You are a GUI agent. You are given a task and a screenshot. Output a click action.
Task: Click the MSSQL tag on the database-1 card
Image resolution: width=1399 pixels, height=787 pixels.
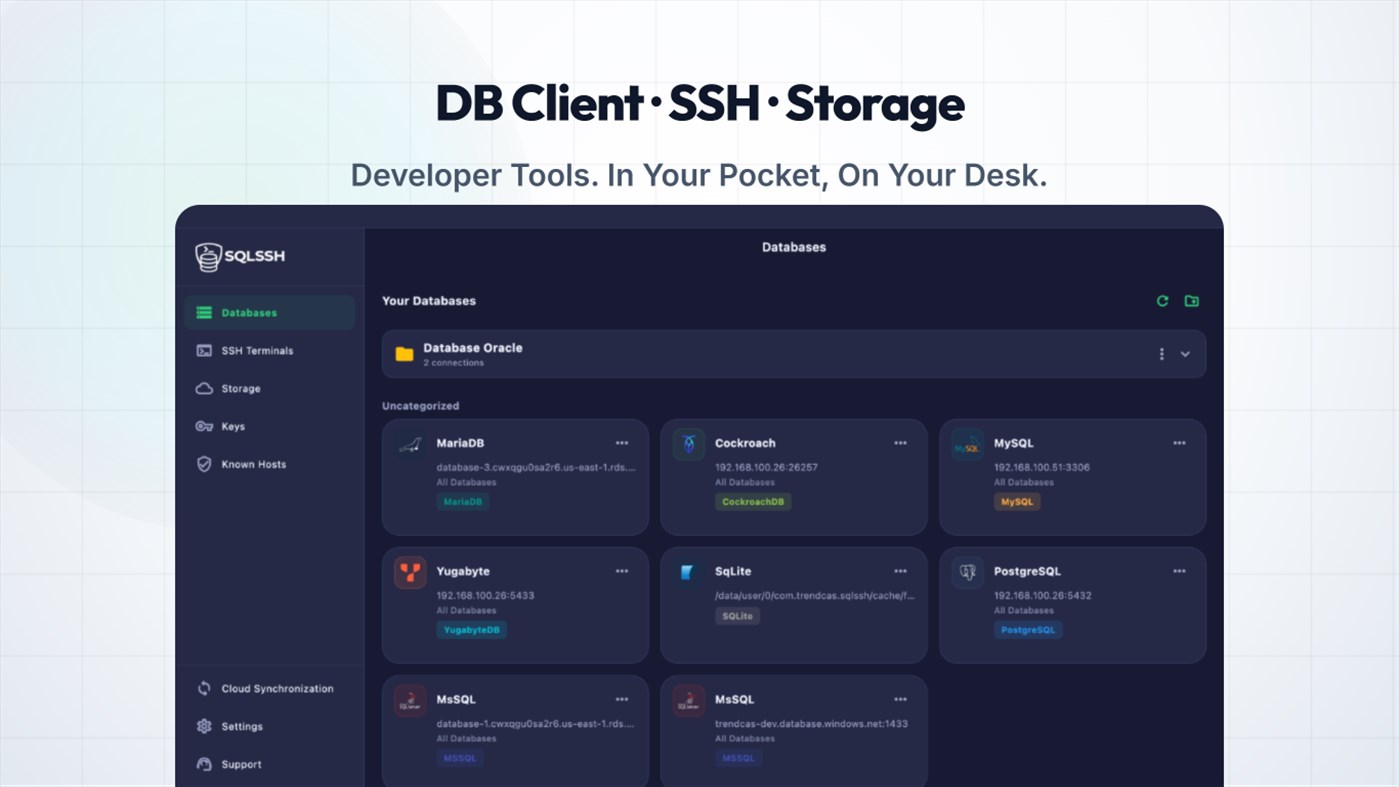pos(460,758)
